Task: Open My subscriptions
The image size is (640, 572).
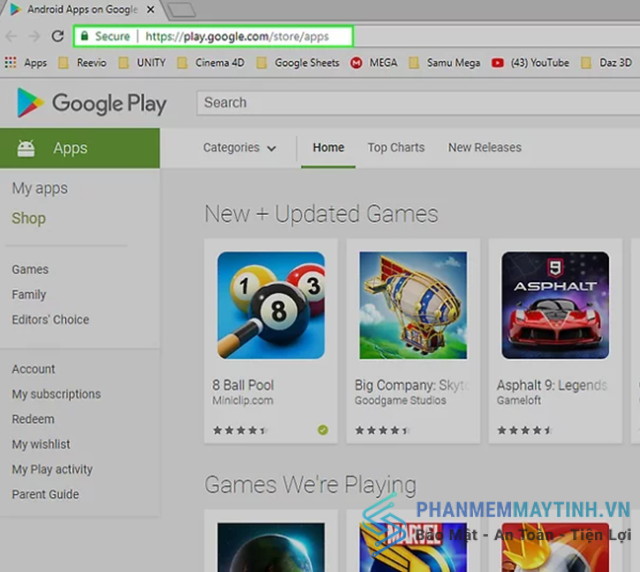Action: pyautogui.click(x=56, y=394)
